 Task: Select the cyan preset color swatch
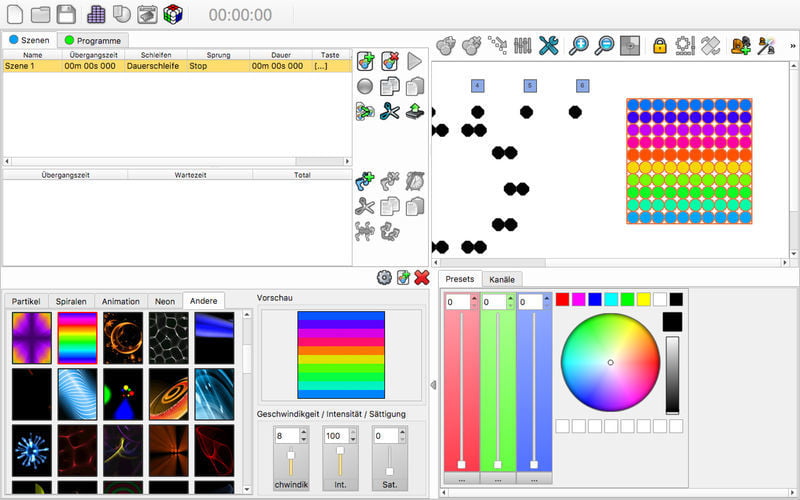tap(611, 299)
